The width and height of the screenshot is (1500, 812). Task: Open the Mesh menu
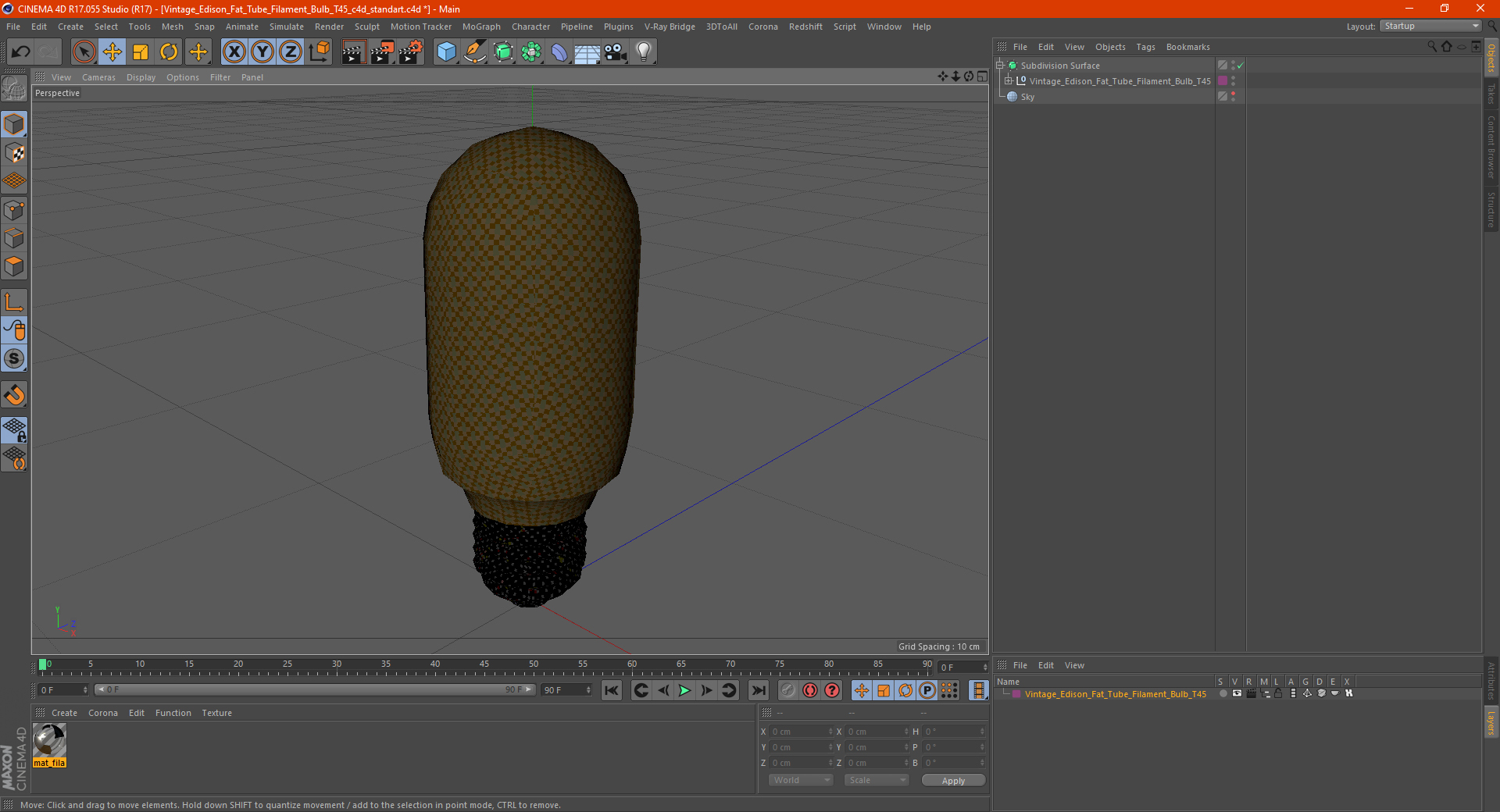point(173,27)
